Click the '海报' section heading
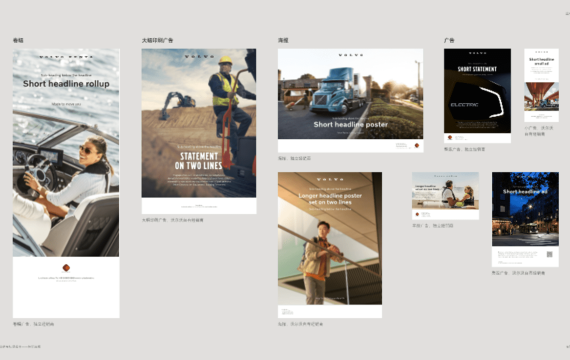The image size is (570, 360). (x=283, y=40)
